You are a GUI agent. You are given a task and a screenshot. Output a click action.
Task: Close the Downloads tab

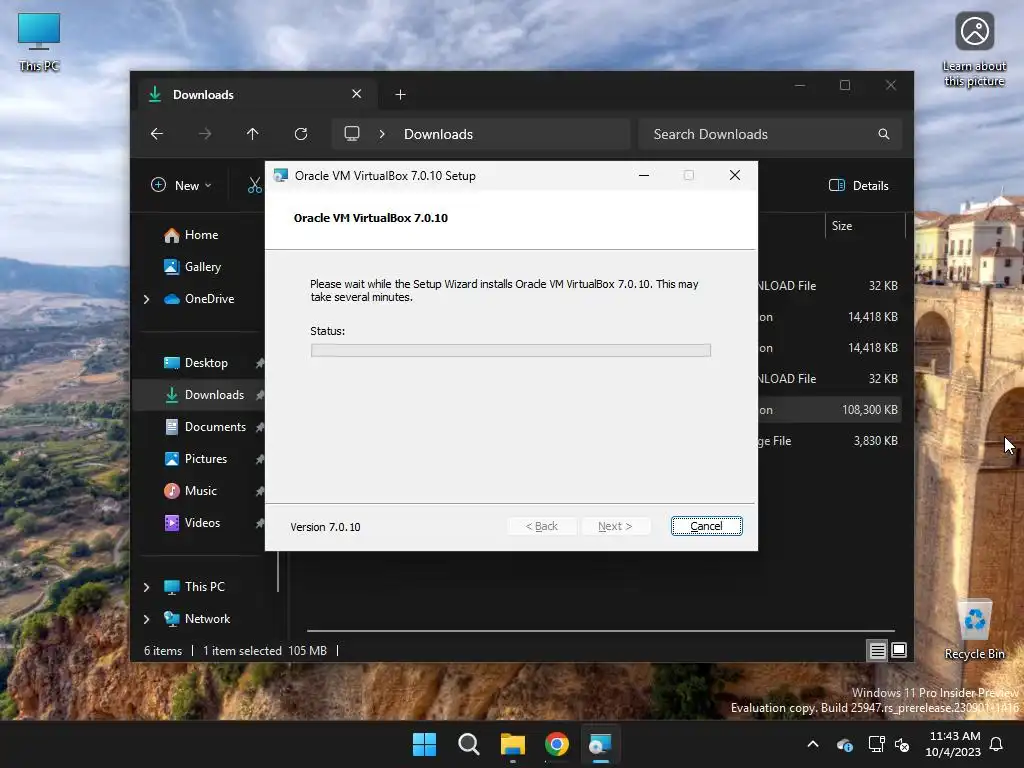click(357, 94)
